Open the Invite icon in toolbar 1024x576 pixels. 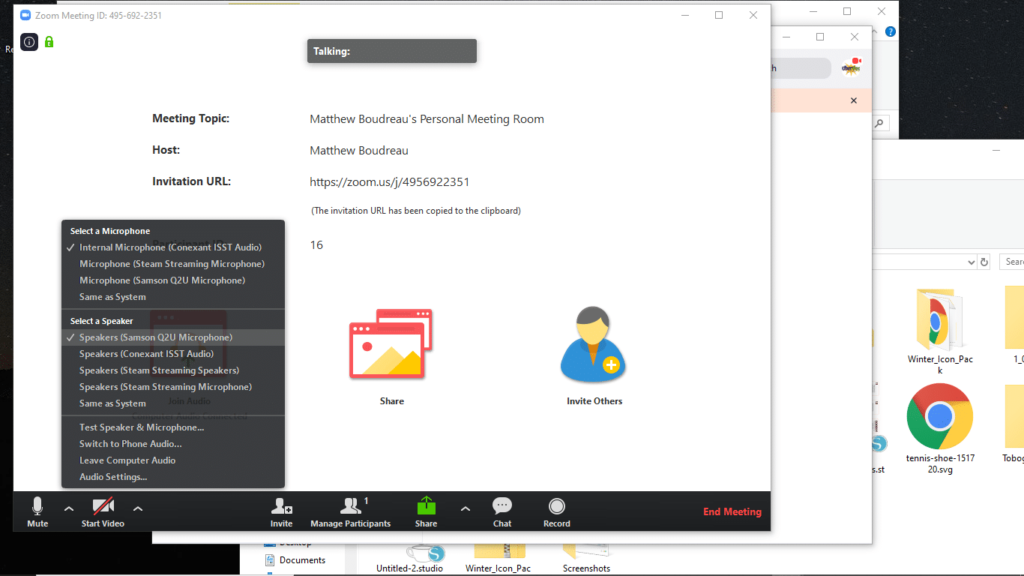282,506
